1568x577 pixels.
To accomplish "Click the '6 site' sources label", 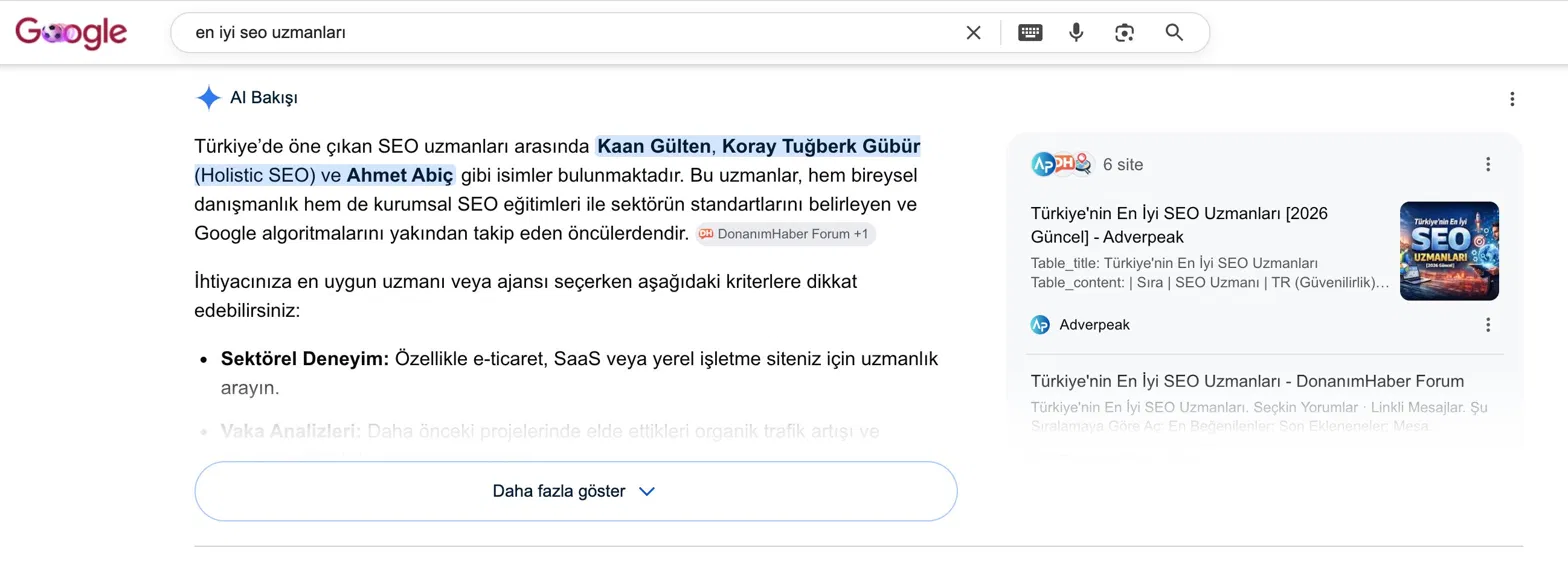I will [x=1123, y=164].
